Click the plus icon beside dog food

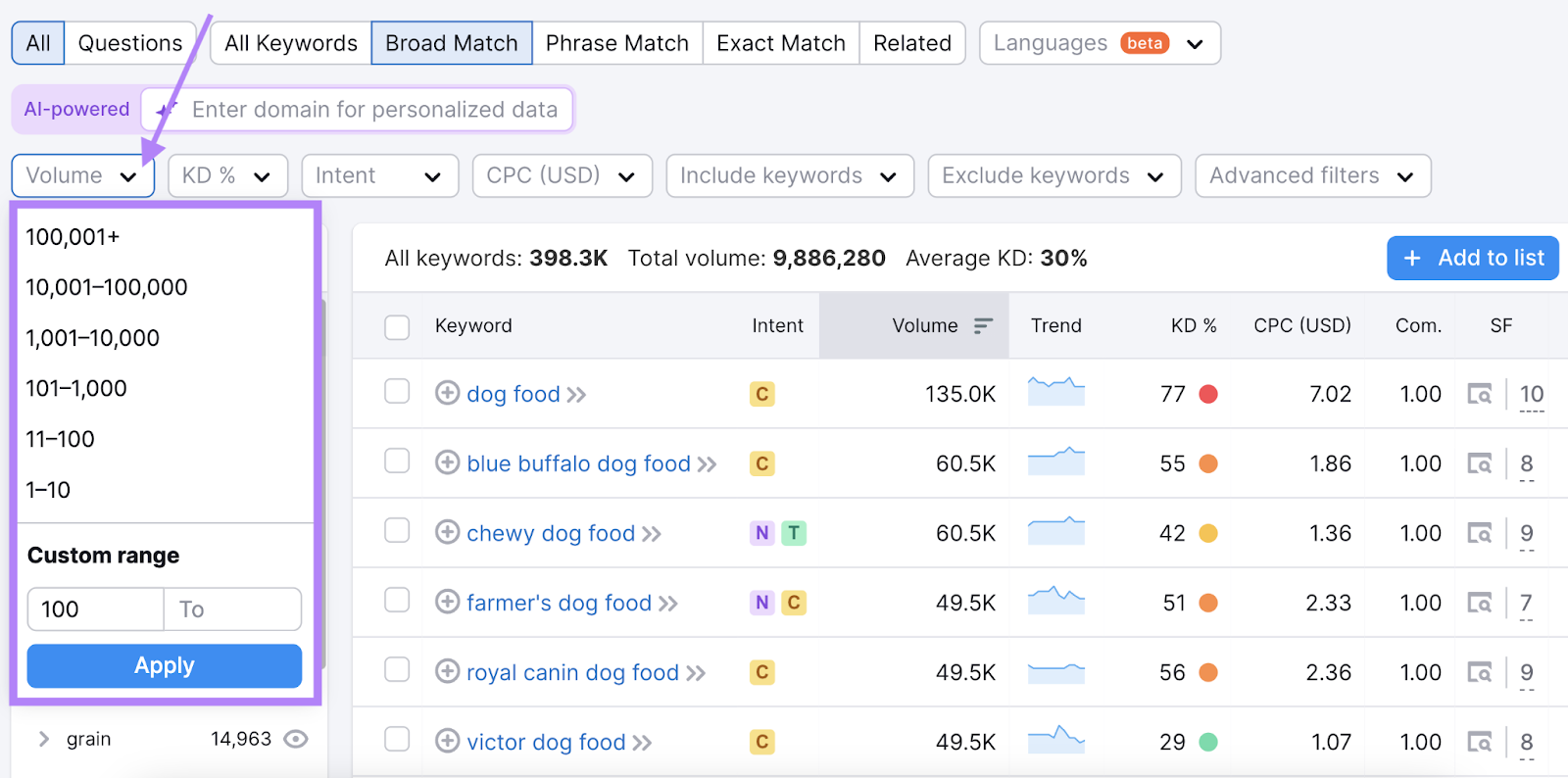447,393
